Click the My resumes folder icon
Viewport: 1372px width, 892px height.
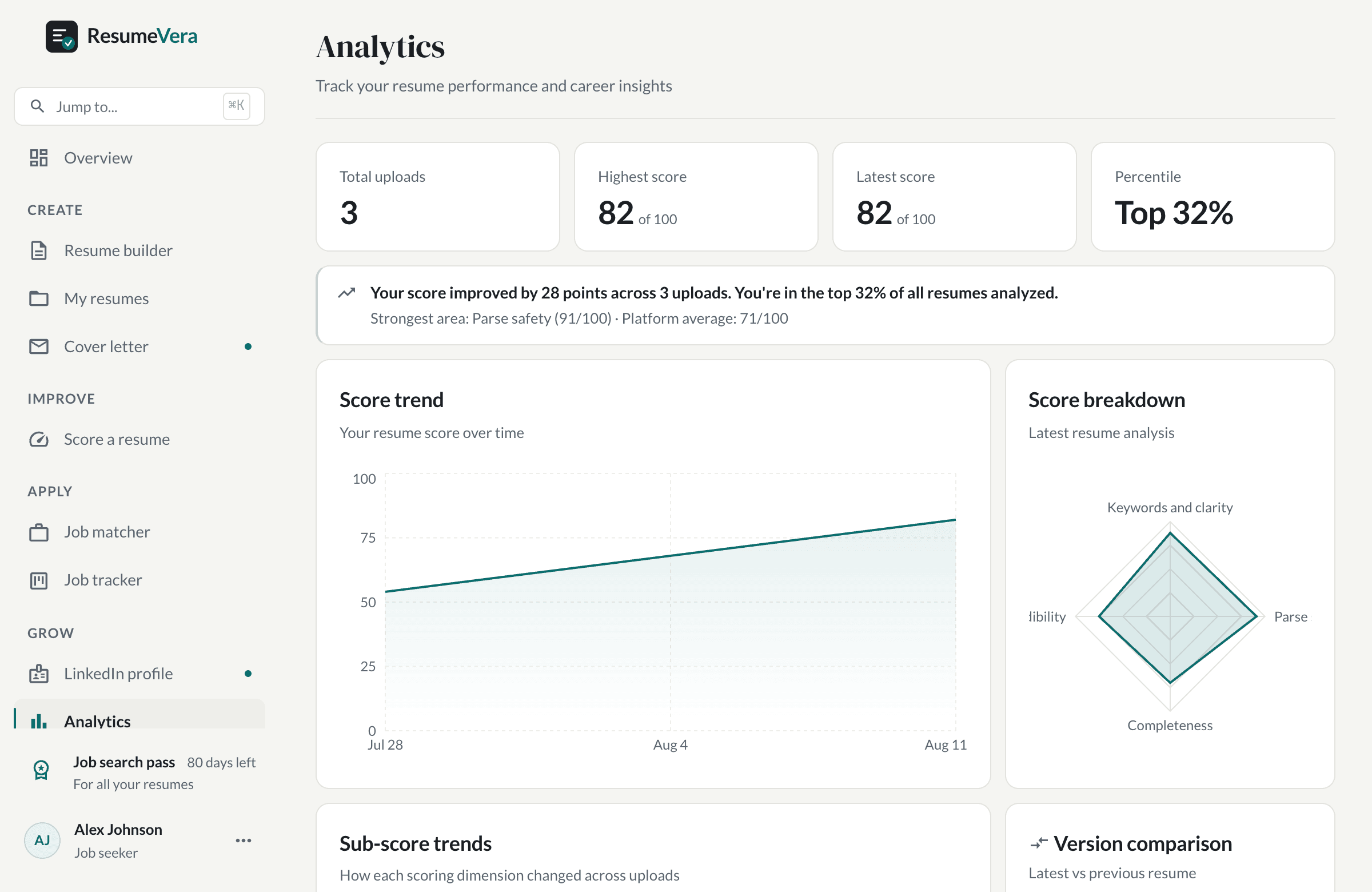tap(39, 298)
